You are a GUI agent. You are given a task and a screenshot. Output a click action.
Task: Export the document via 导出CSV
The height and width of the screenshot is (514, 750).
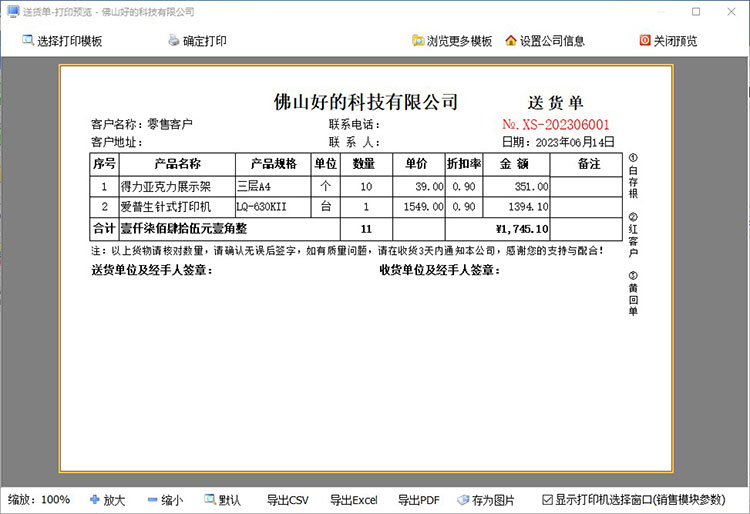287,500
